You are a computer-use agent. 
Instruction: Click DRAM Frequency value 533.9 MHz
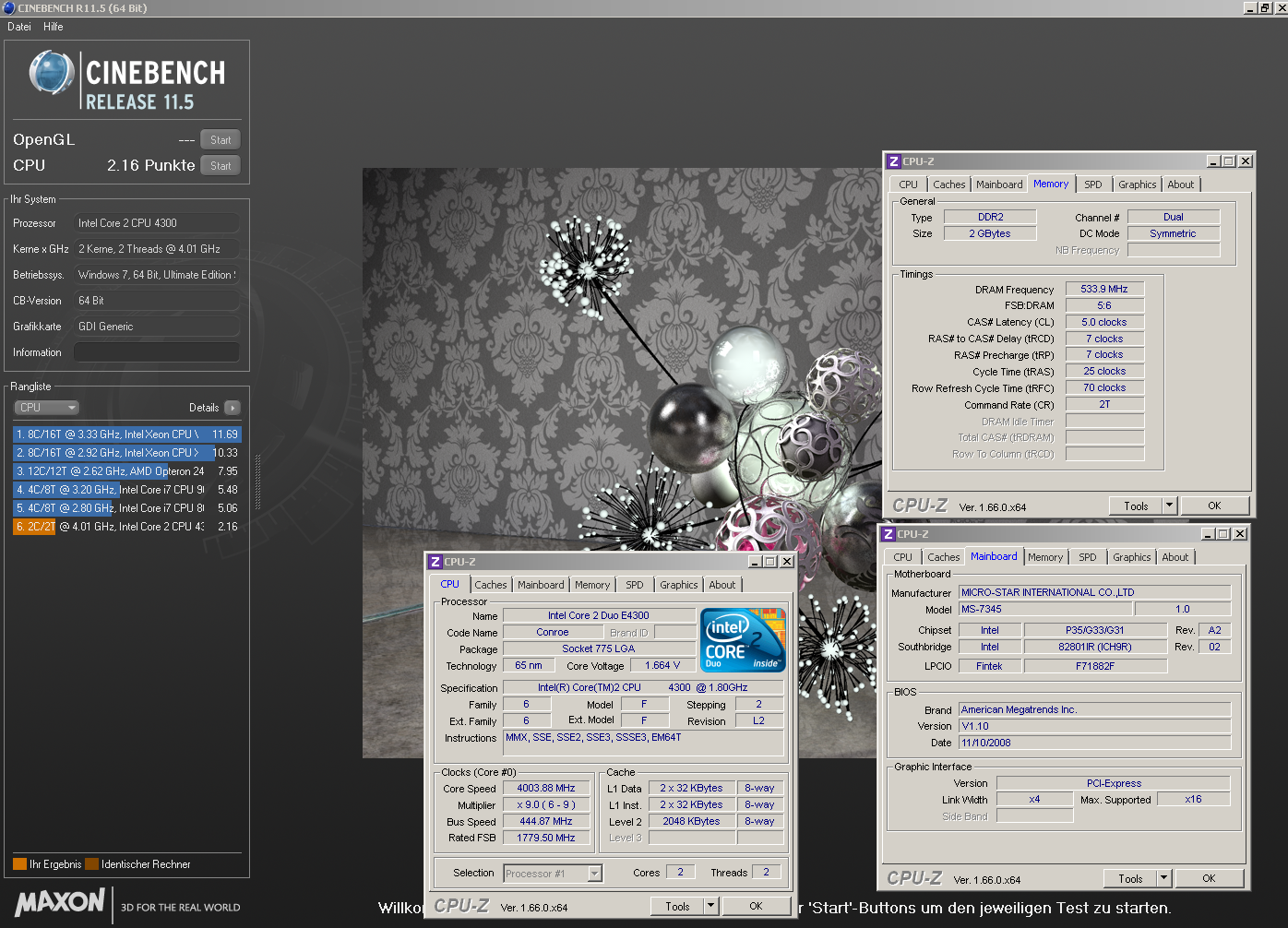click(1104, 289)
